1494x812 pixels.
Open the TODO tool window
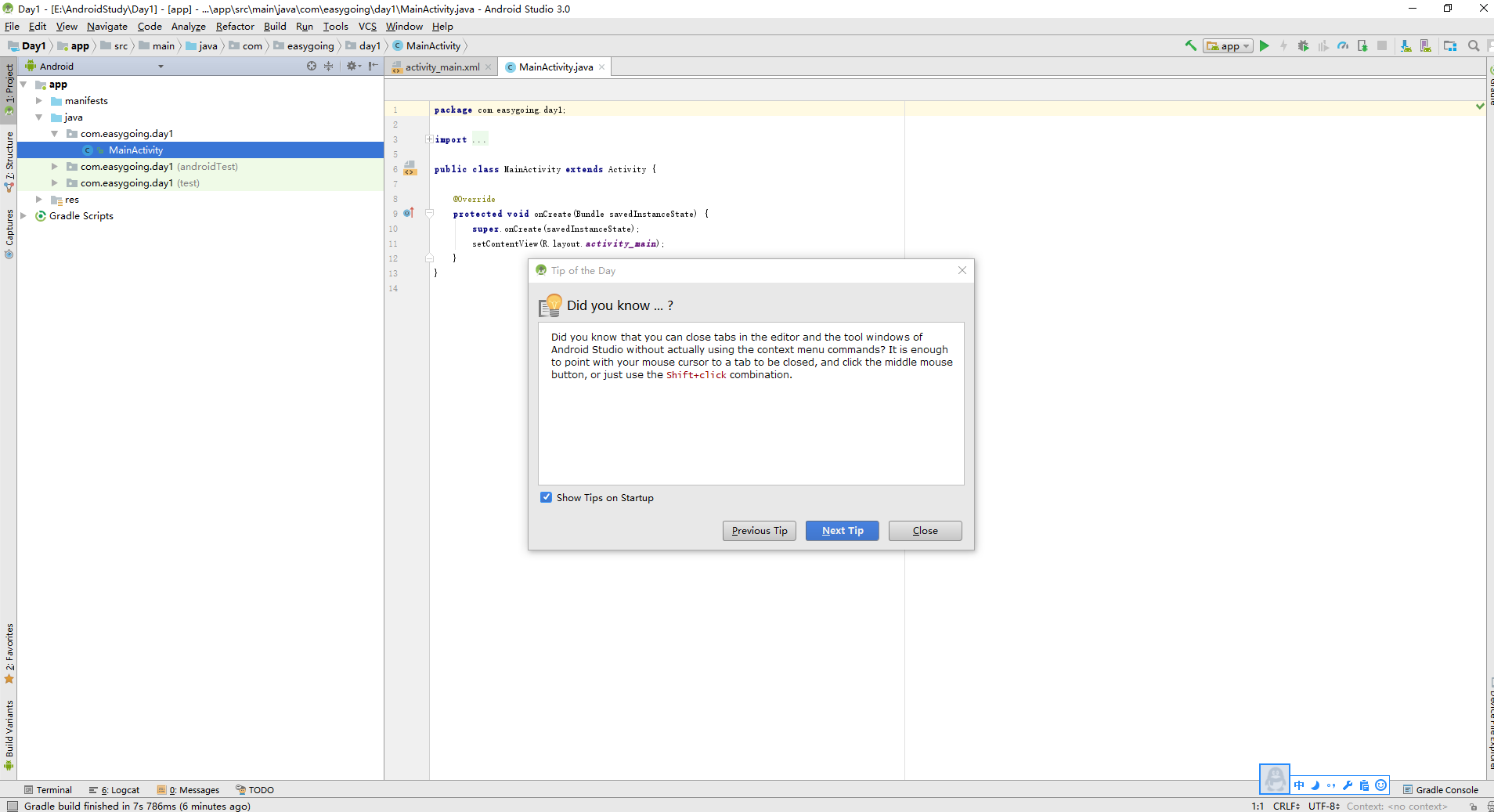[255, 789]
